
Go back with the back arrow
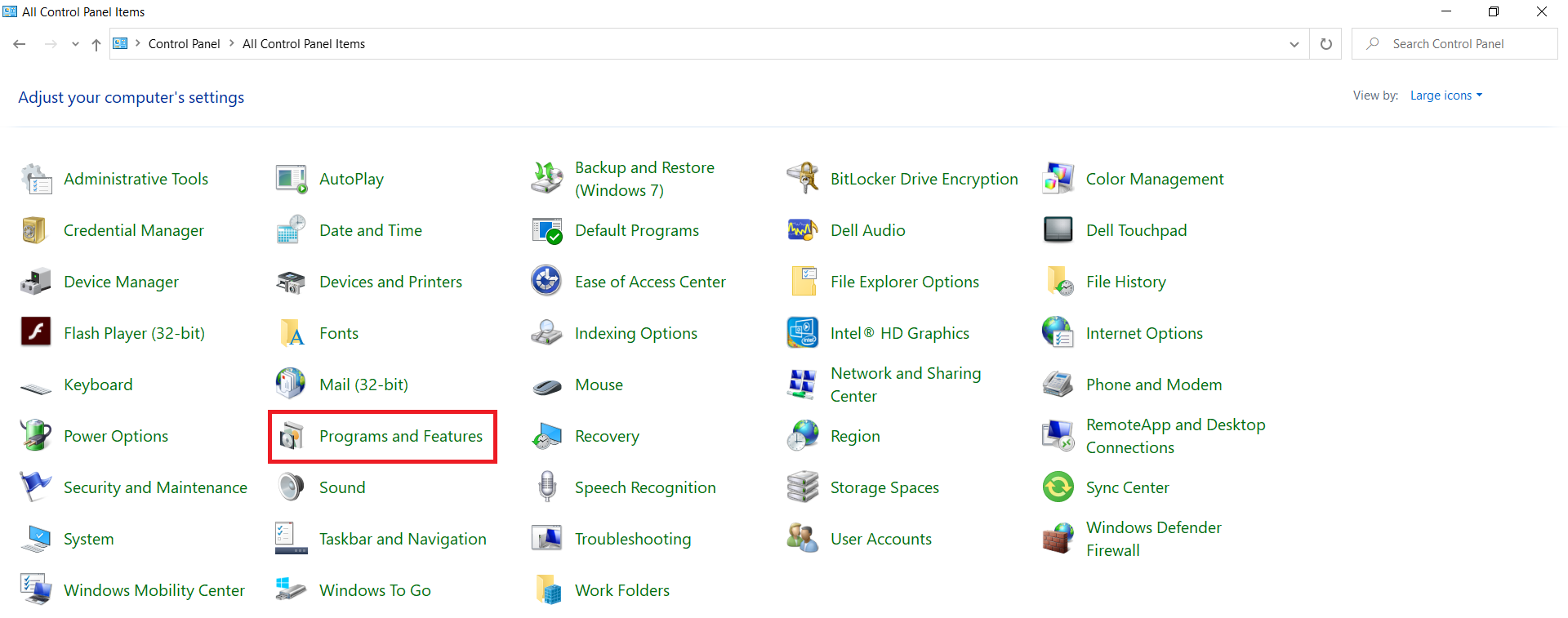coord(20,44)
